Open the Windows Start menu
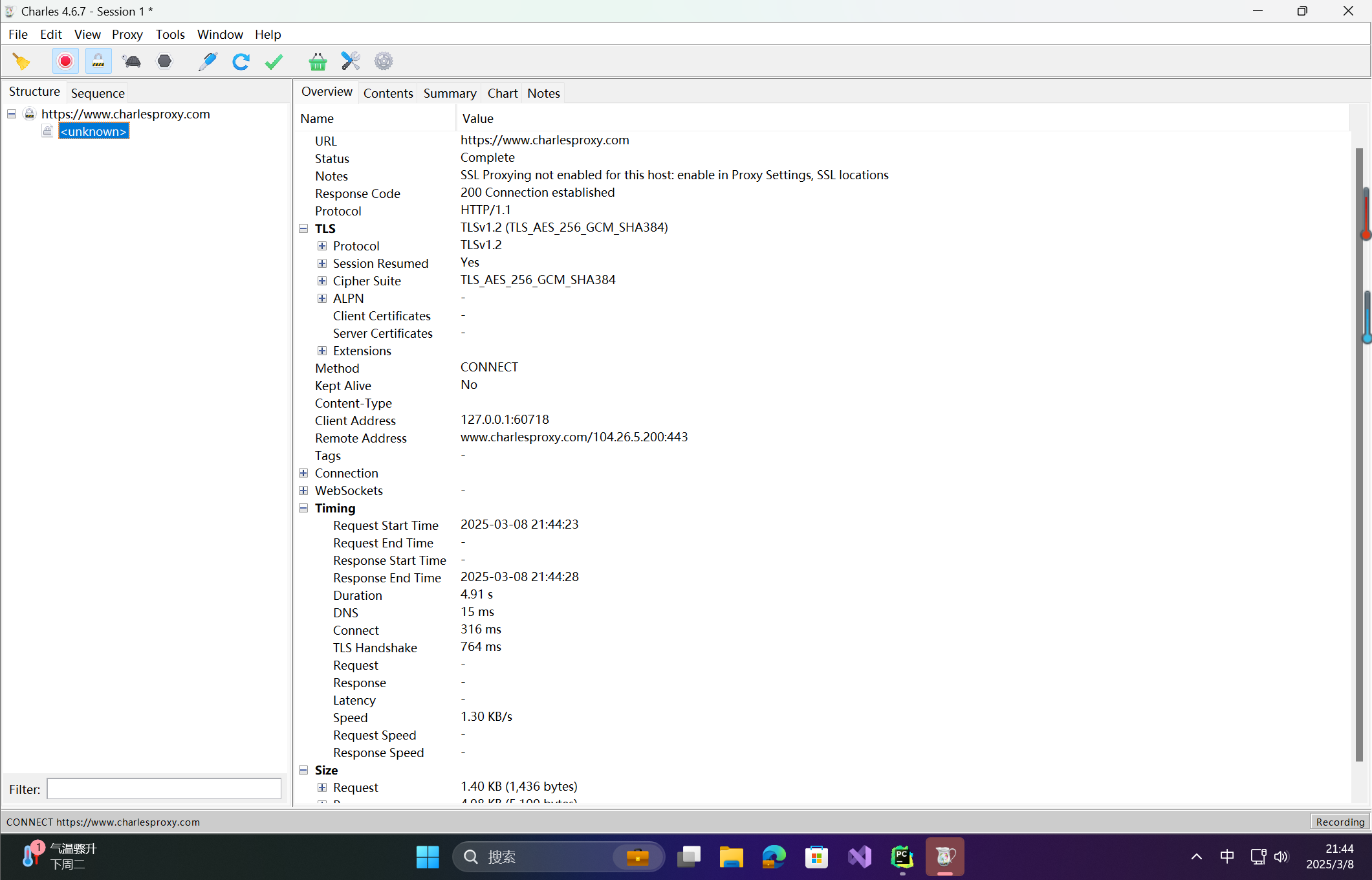This screenshot has height=880, width=1372. tap(428, 857)
